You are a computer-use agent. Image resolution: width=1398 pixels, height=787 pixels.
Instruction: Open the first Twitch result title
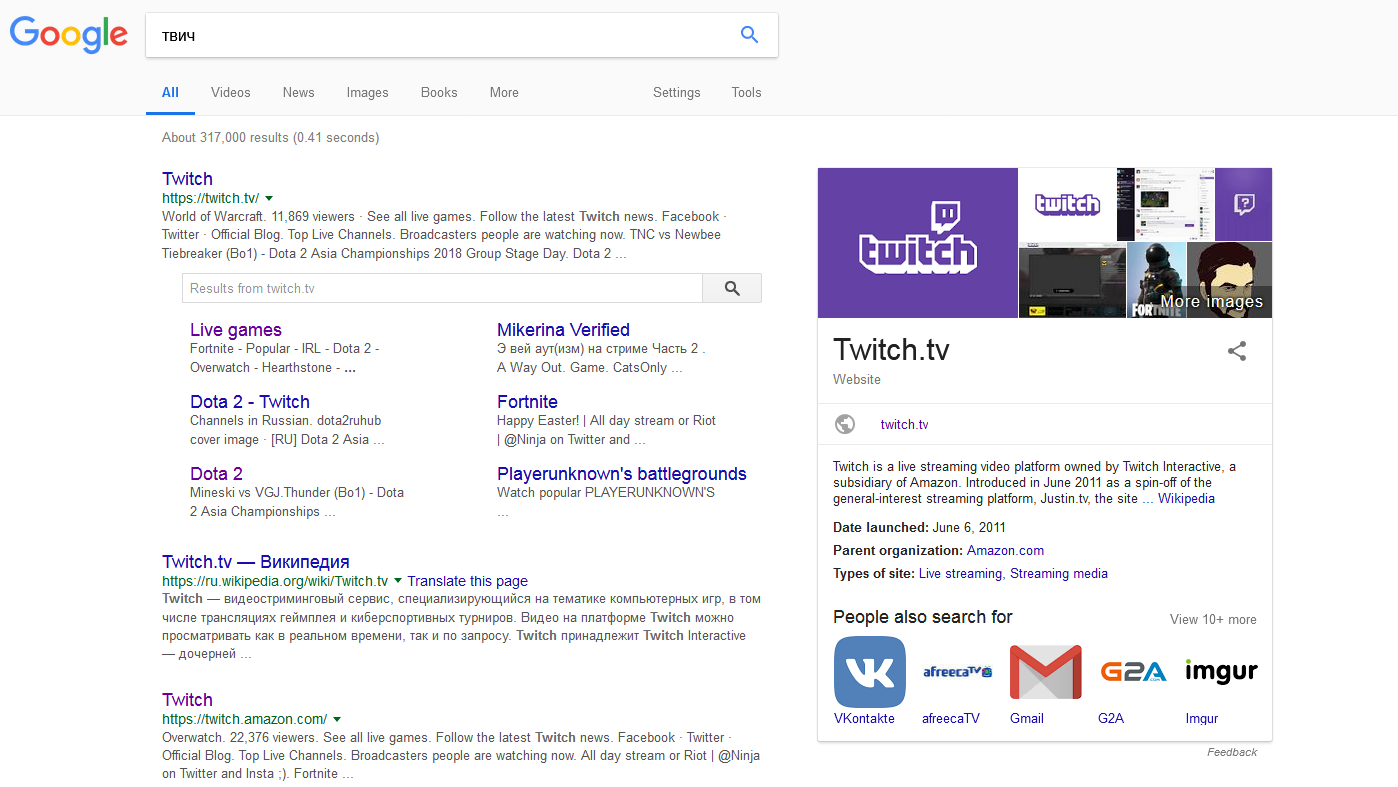(x=187, y=179)
